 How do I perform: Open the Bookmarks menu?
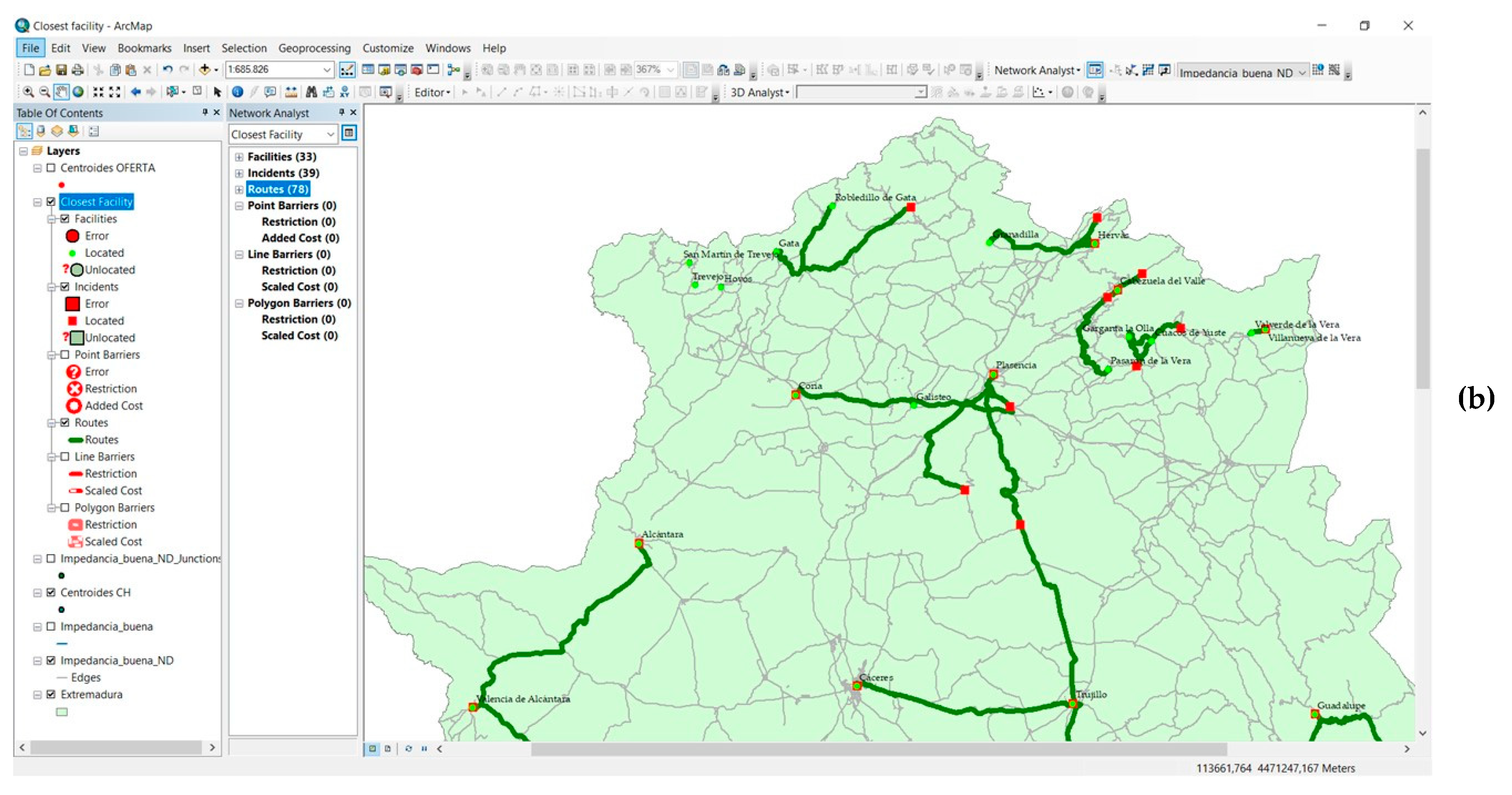coord(144,48)
